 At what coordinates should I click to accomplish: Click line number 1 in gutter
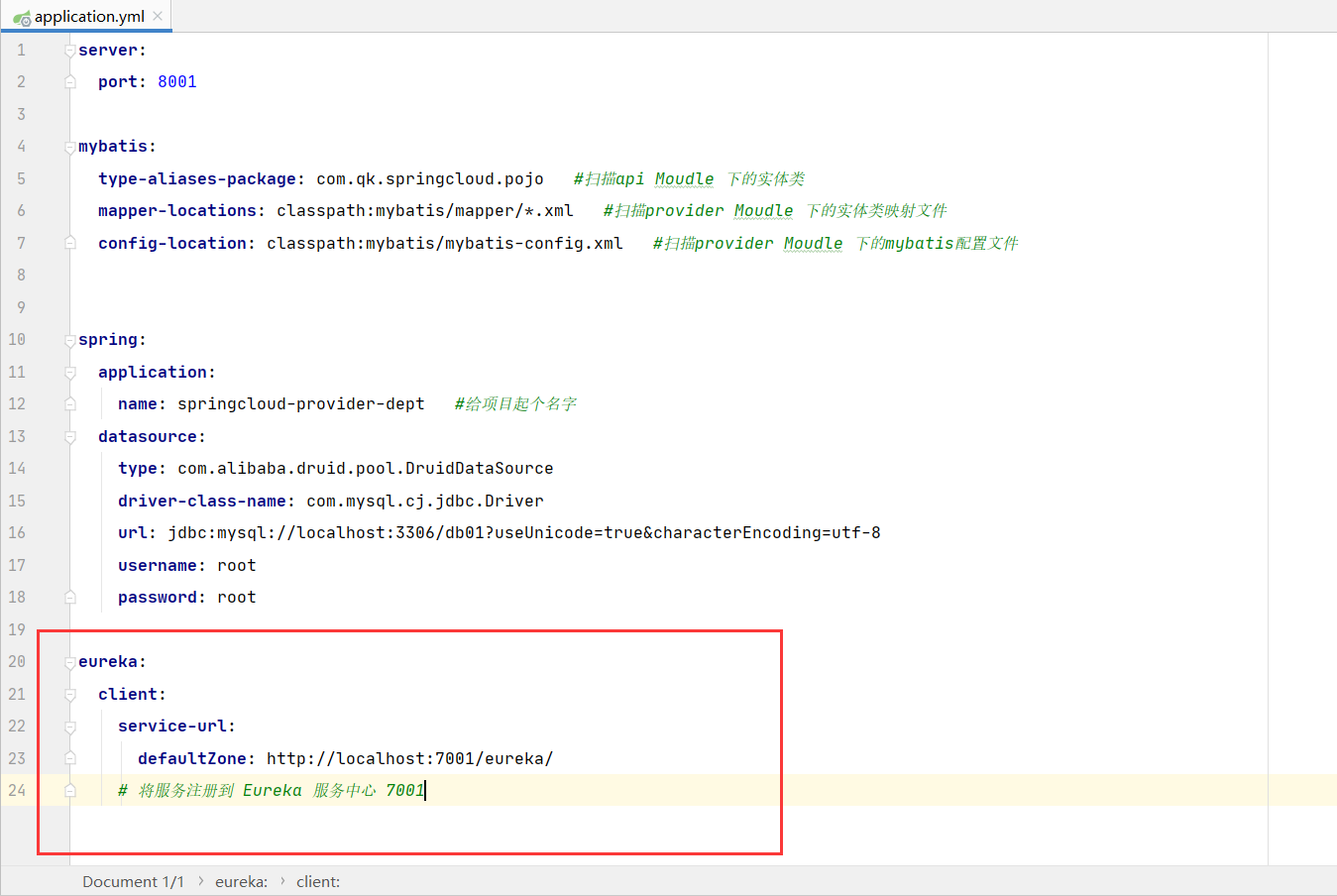point(21,50)
